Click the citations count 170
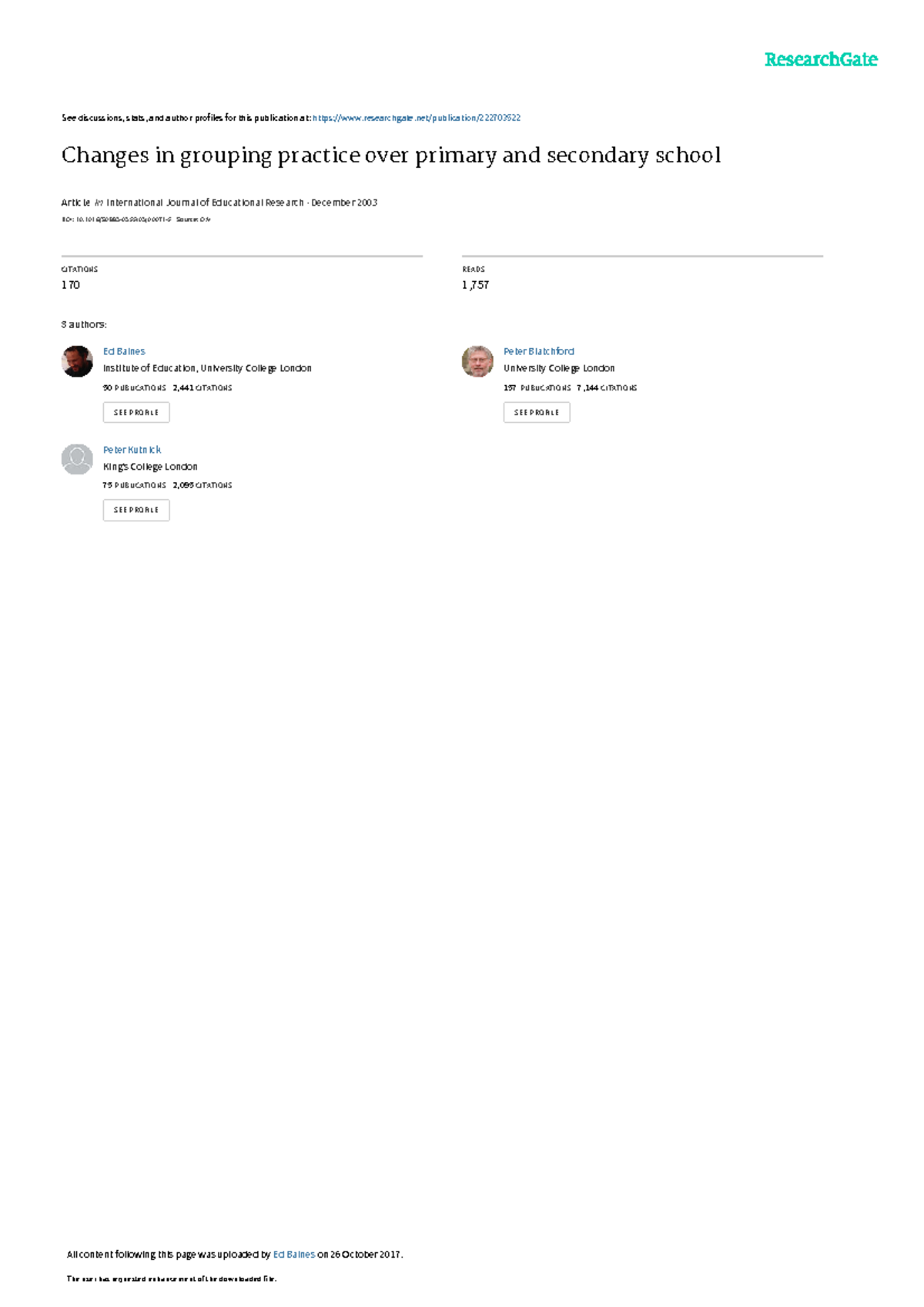This screenshot has width=924, height=1307. pos(71,285)
